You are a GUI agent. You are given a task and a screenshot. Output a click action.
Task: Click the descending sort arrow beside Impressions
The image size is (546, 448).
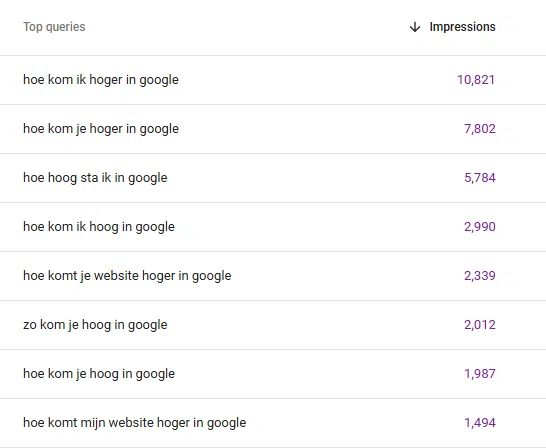415,27
